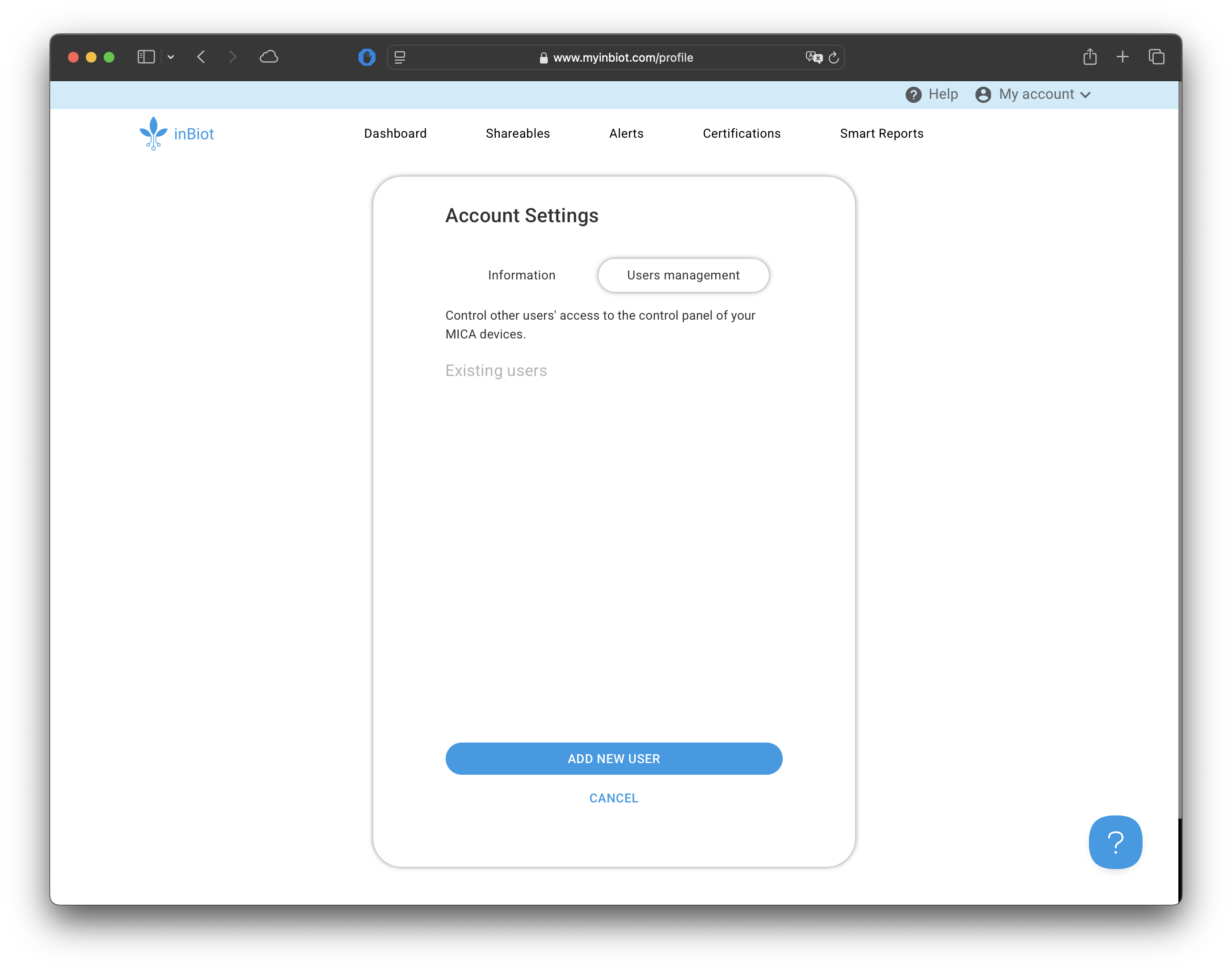Screen dimensions: 1232x971
Task: Reload the page with the refresh icon
Action: pos(833,57)
